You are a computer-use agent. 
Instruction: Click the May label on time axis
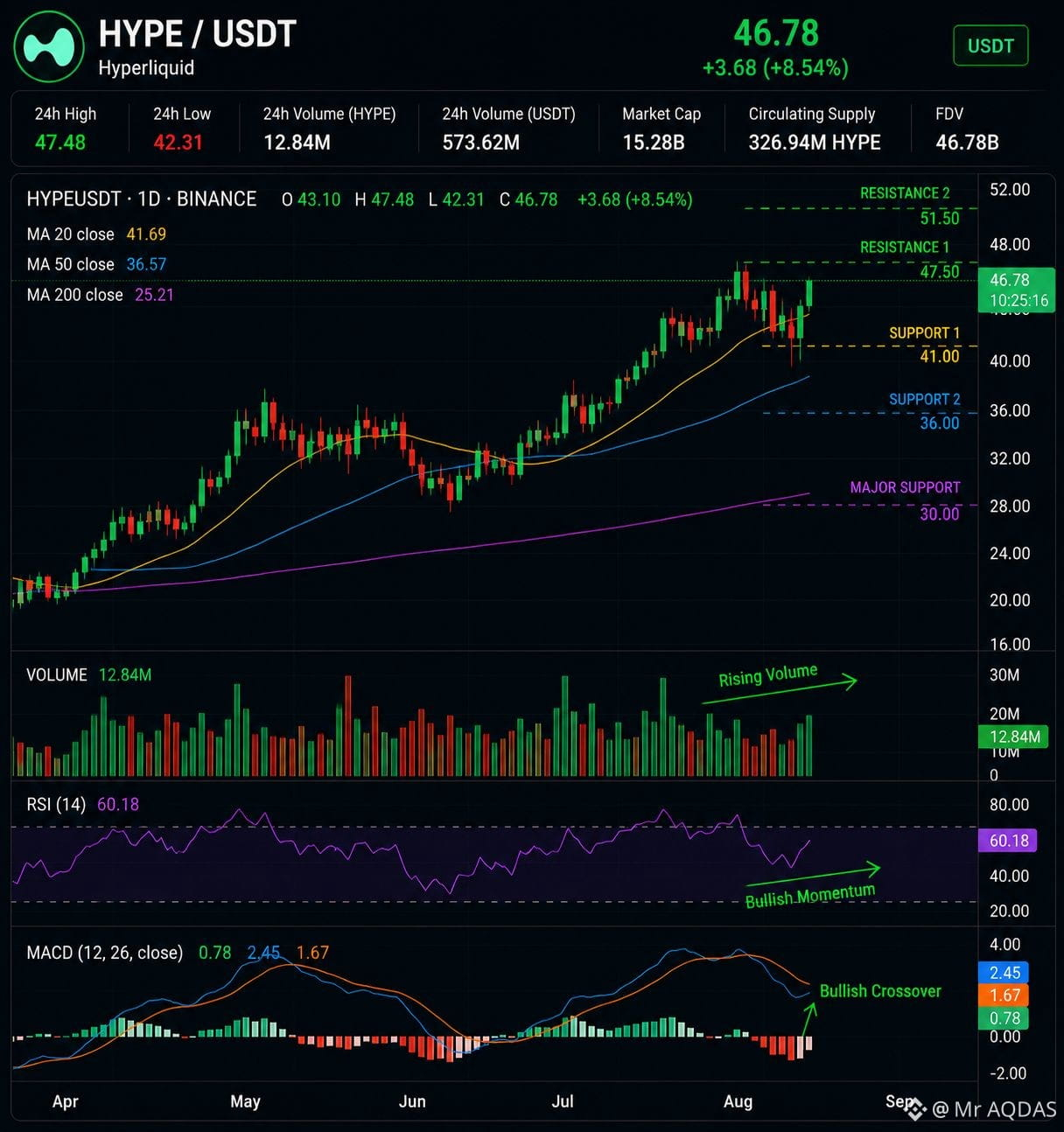245,1101
